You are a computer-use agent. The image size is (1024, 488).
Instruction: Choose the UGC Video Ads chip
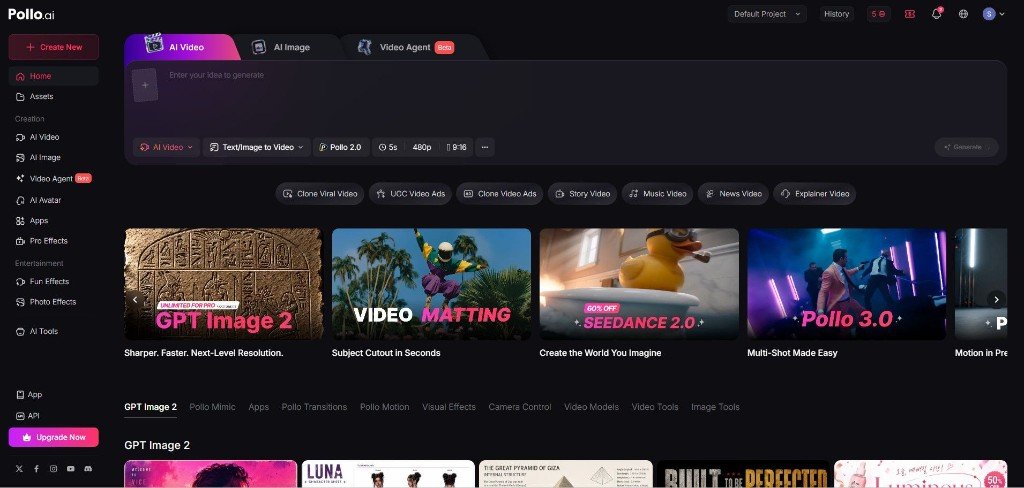coord(410,194)
